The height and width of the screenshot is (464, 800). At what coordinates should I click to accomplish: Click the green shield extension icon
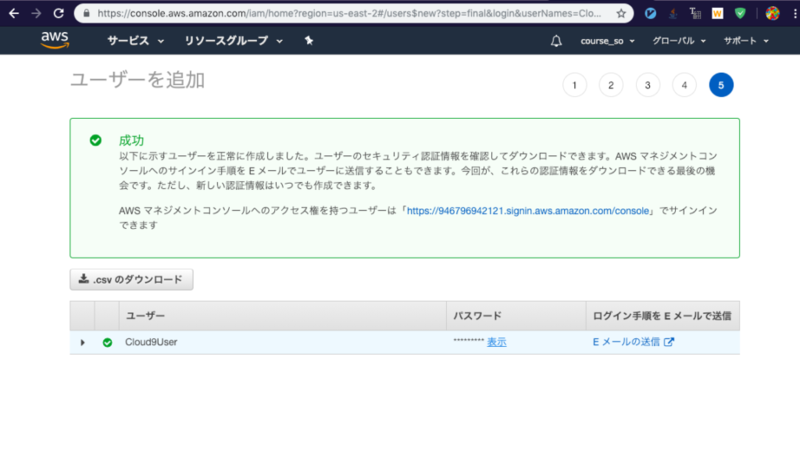(740, 14)
